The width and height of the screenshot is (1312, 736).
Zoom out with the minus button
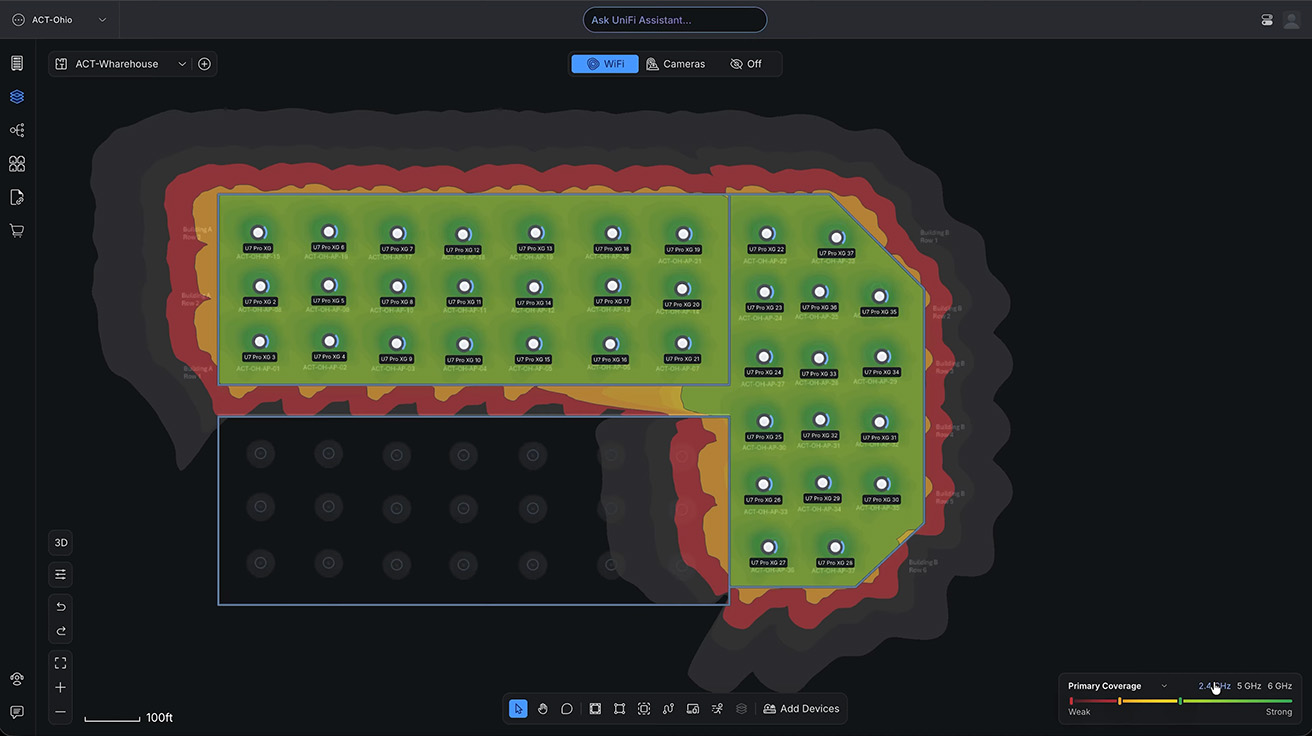[x=61, y=712]
